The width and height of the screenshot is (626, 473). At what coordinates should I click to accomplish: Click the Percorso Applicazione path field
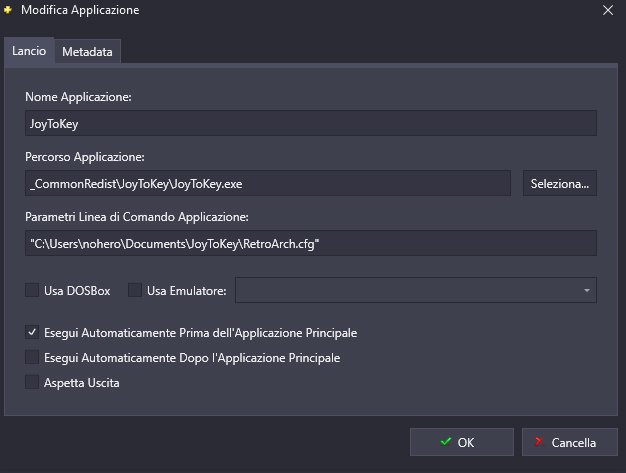268,183
